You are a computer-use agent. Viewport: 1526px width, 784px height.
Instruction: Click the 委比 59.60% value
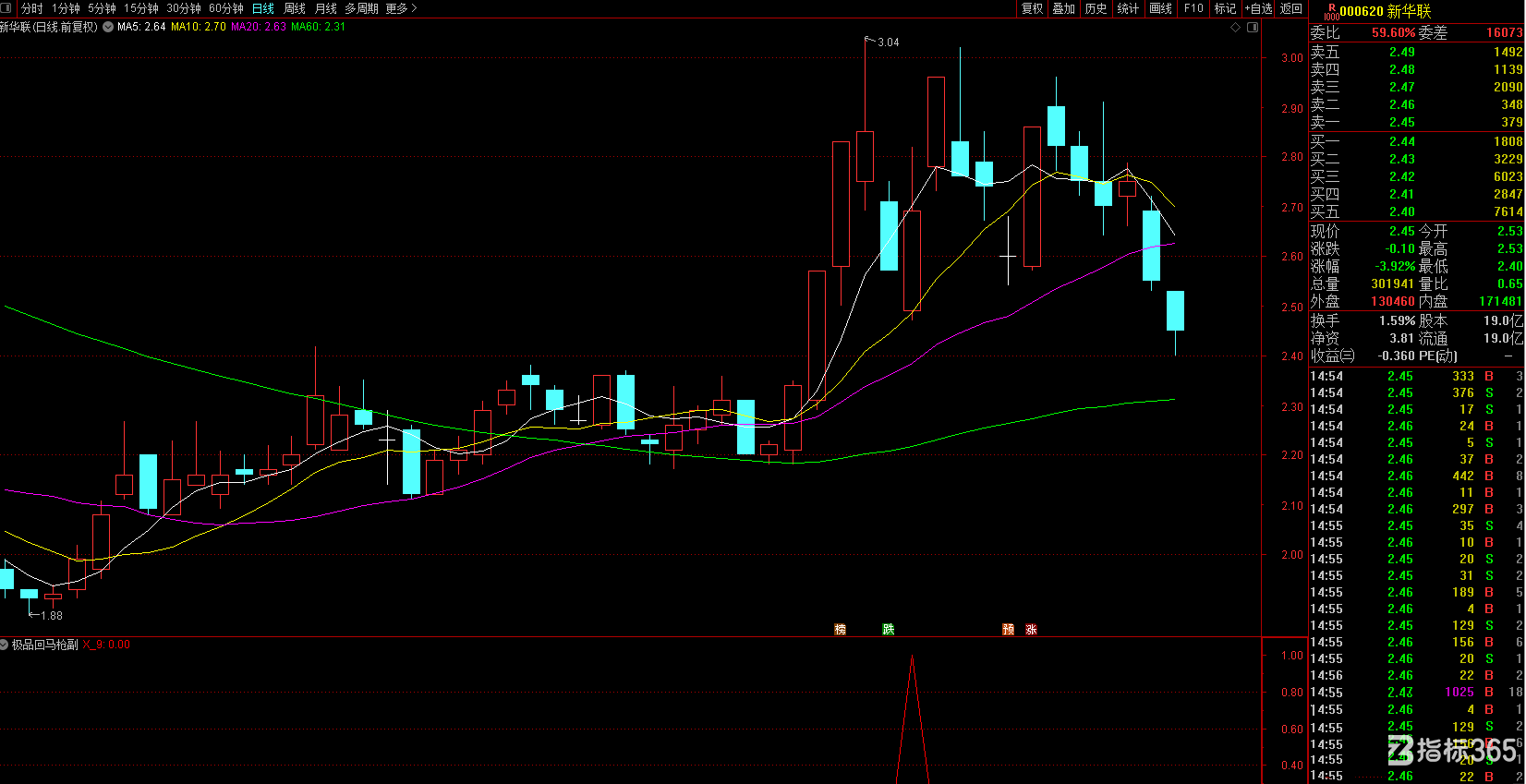pyautogui.click(x=1393, y=32)
